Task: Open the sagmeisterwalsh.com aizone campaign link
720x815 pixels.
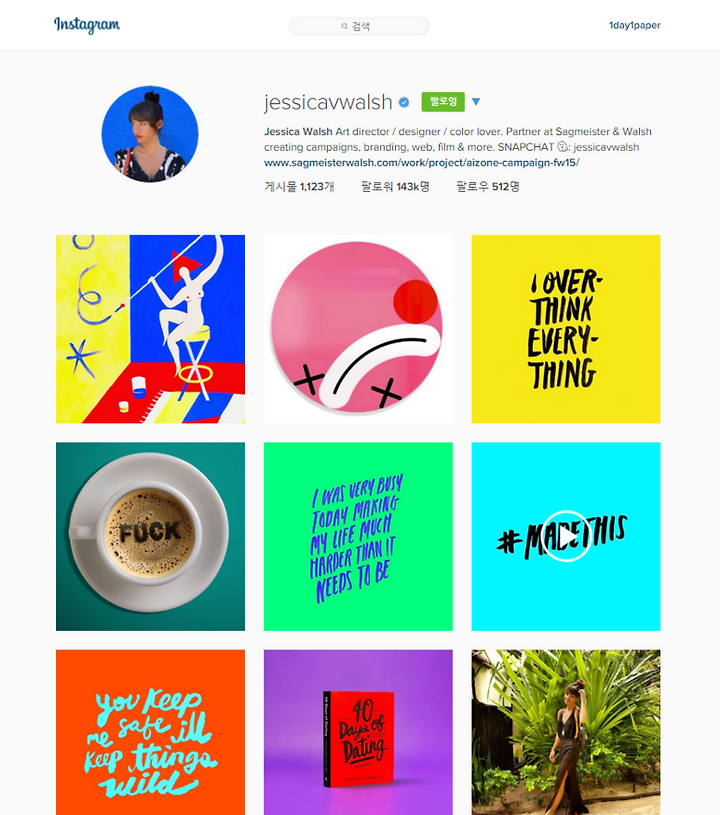Action: [422, 163]
